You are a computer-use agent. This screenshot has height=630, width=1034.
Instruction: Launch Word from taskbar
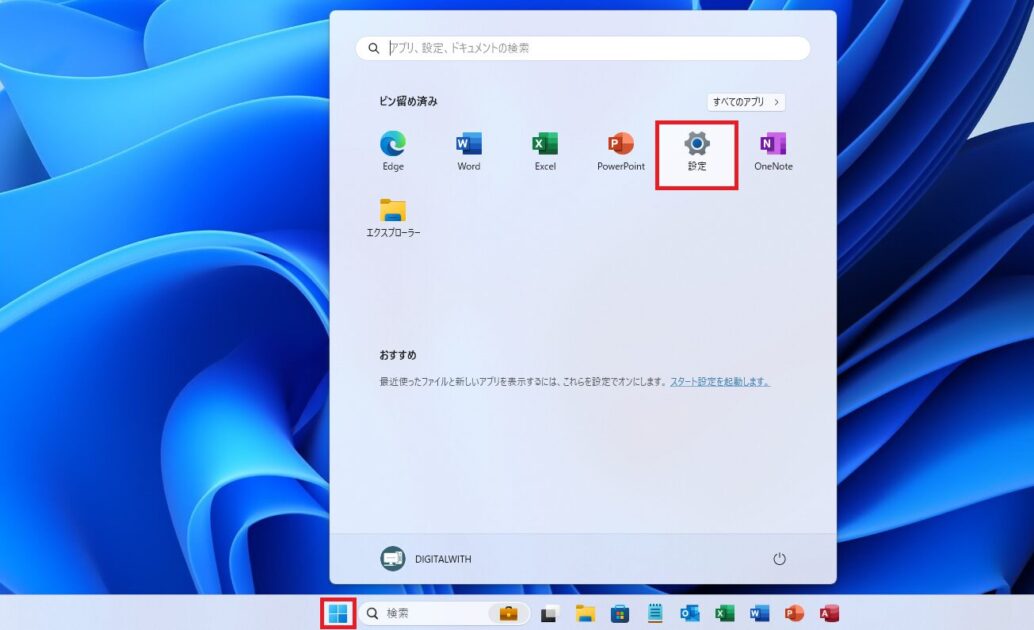pos(760,614)
